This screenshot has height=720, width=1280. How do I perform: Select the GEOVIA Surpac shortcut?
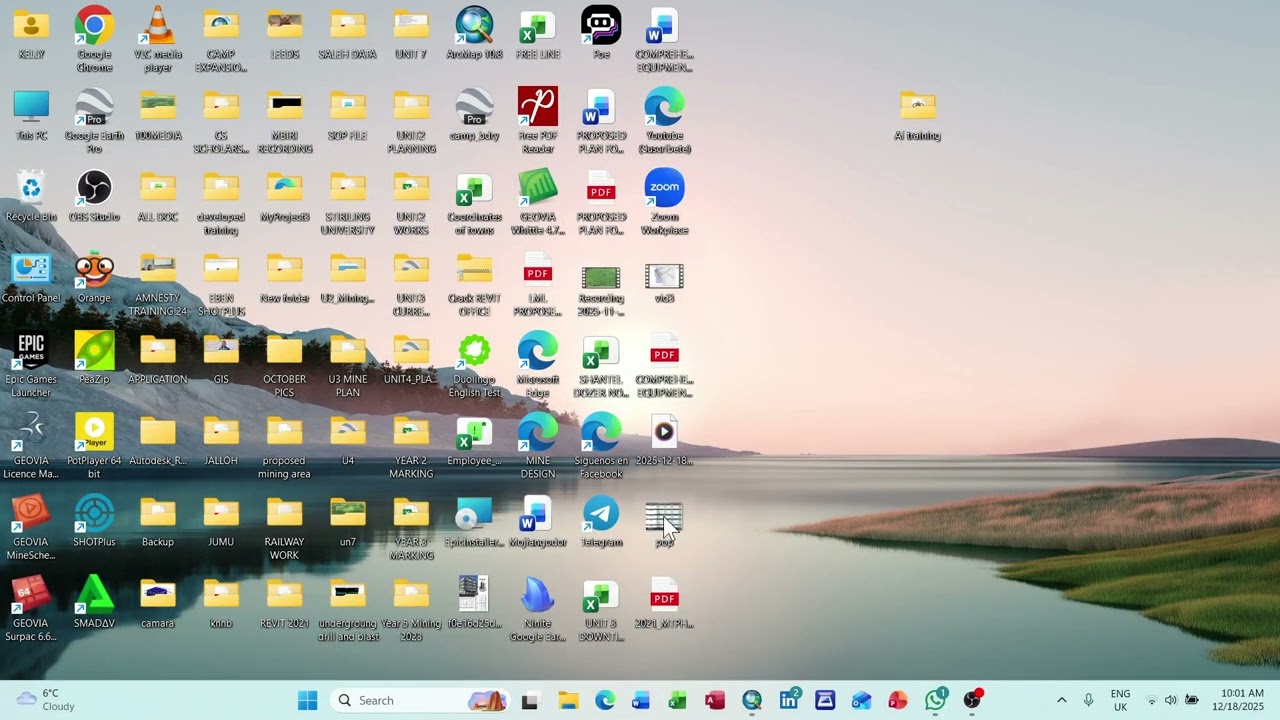[31, 608]
